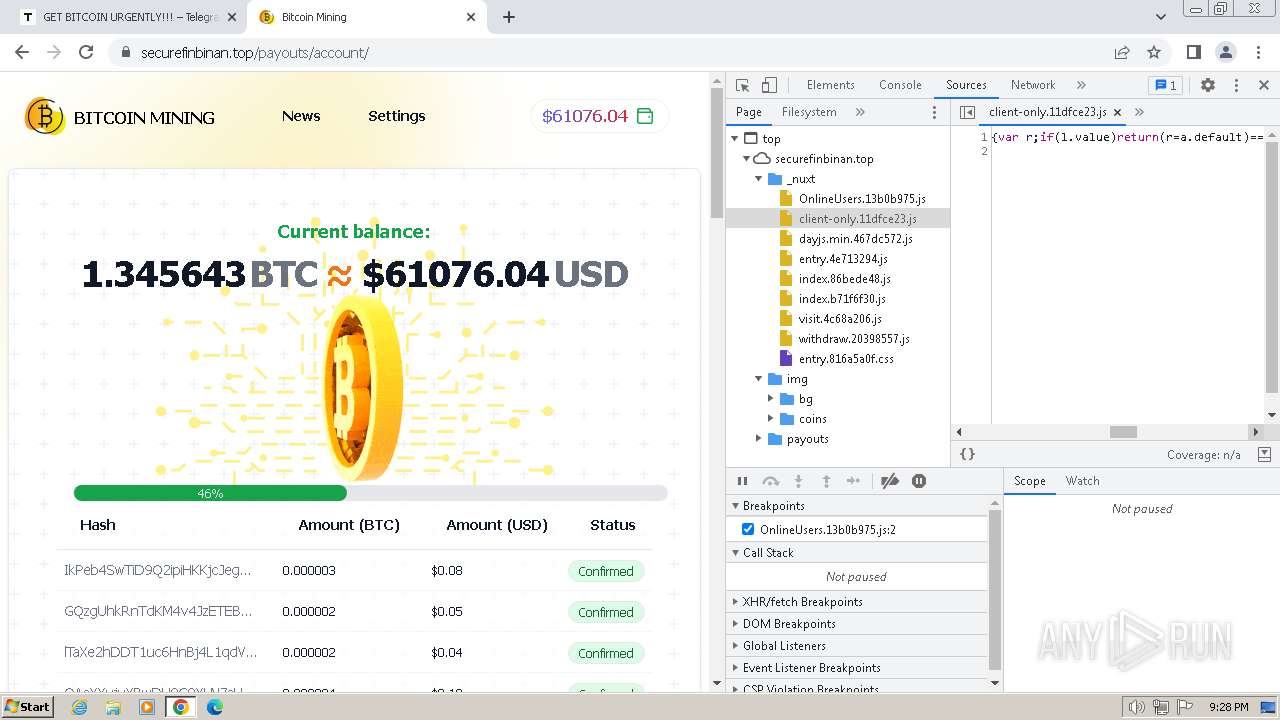This screenshot has width=1280, height=720.
Task: Open a new browser tab
Action: coord(509,17)
